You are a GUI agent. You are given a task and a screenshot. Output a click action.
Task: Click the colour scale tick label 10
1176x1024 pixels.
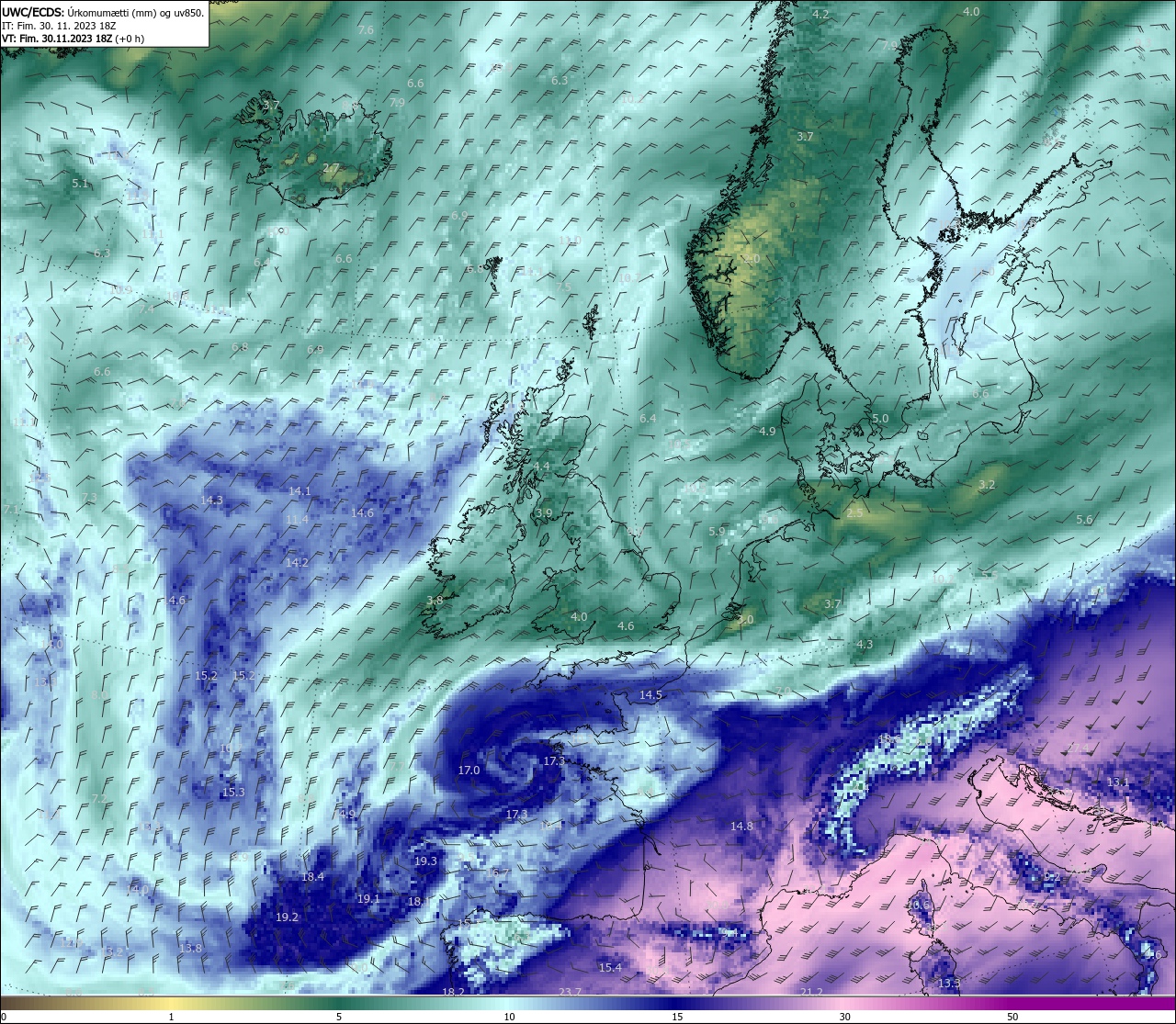pos(508,1017)
